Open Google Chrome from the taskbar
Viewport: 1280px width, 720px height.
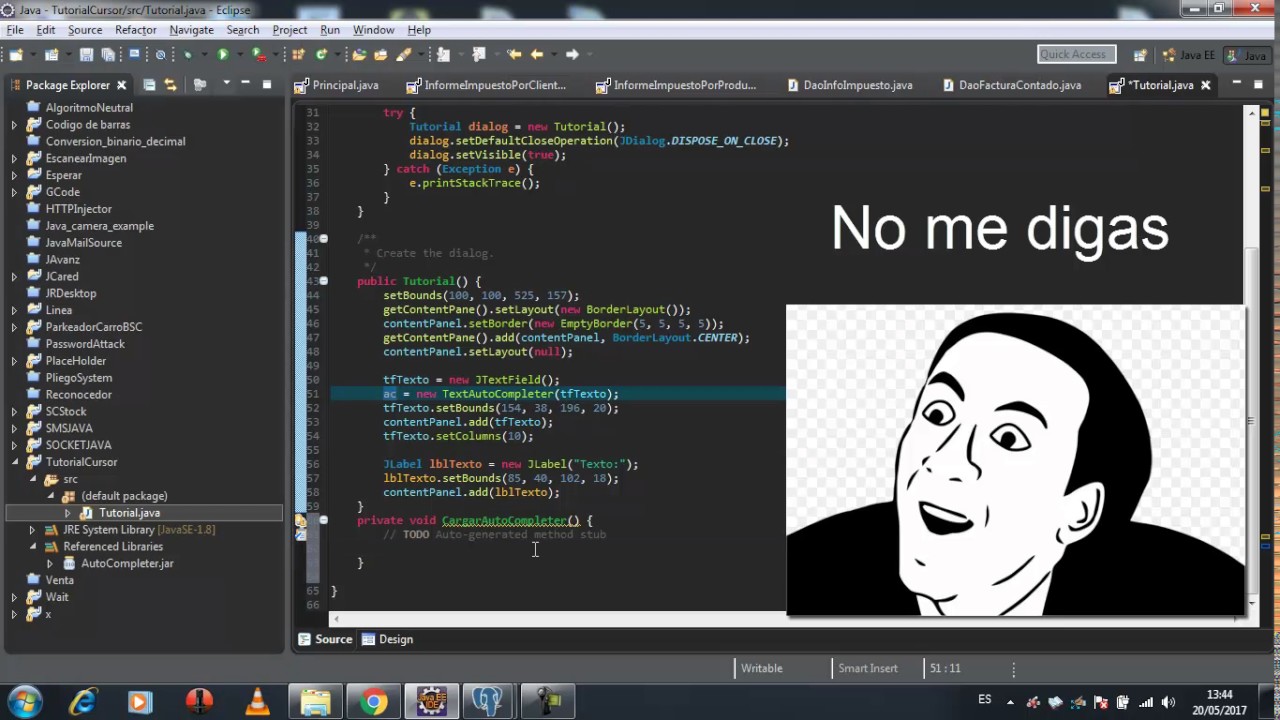pyautogui.click(x=374, y=702)
